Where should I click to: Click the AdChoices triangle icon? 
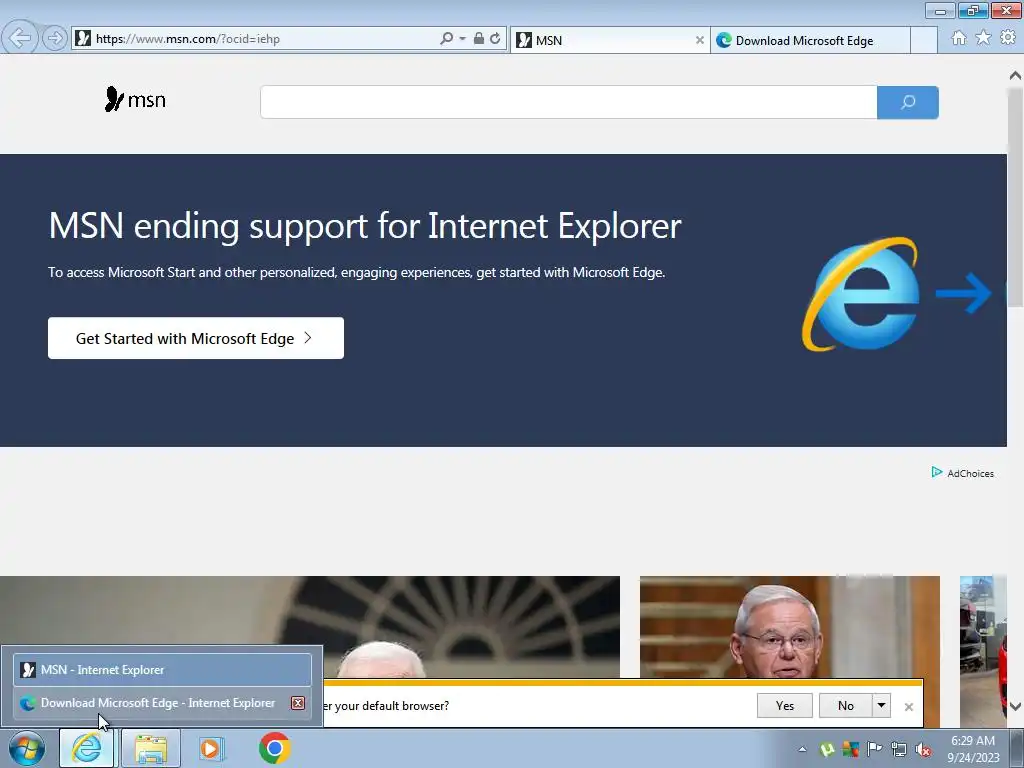tap(936, 472)
